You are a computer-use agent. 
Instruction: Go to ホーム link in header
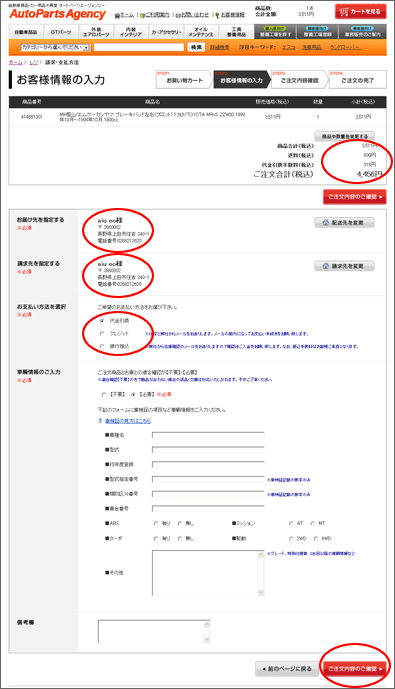click(x=124, y=15)
